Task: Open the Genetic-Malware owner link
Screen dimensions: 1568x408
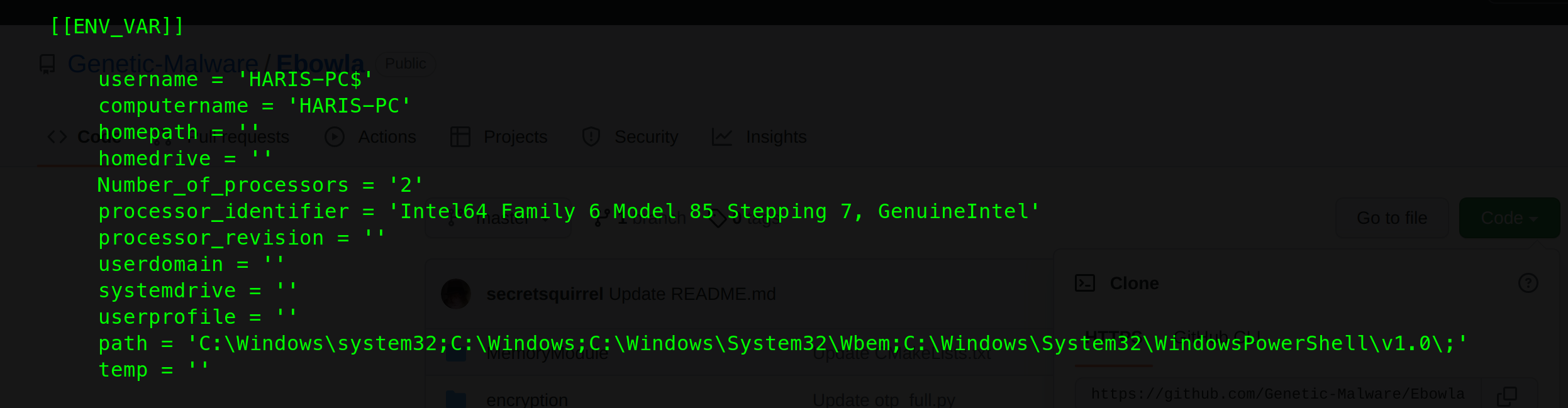Action: tap(162, 63)
